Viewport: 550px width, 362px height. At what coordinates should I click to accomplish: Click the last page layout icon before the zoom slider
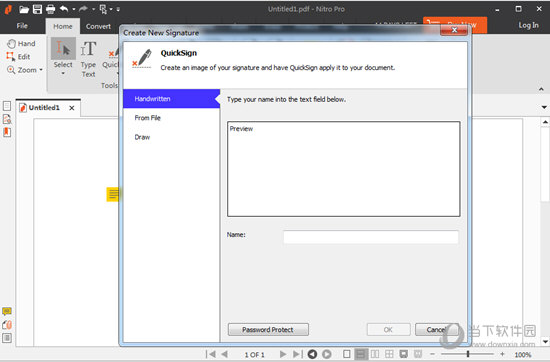418,354
